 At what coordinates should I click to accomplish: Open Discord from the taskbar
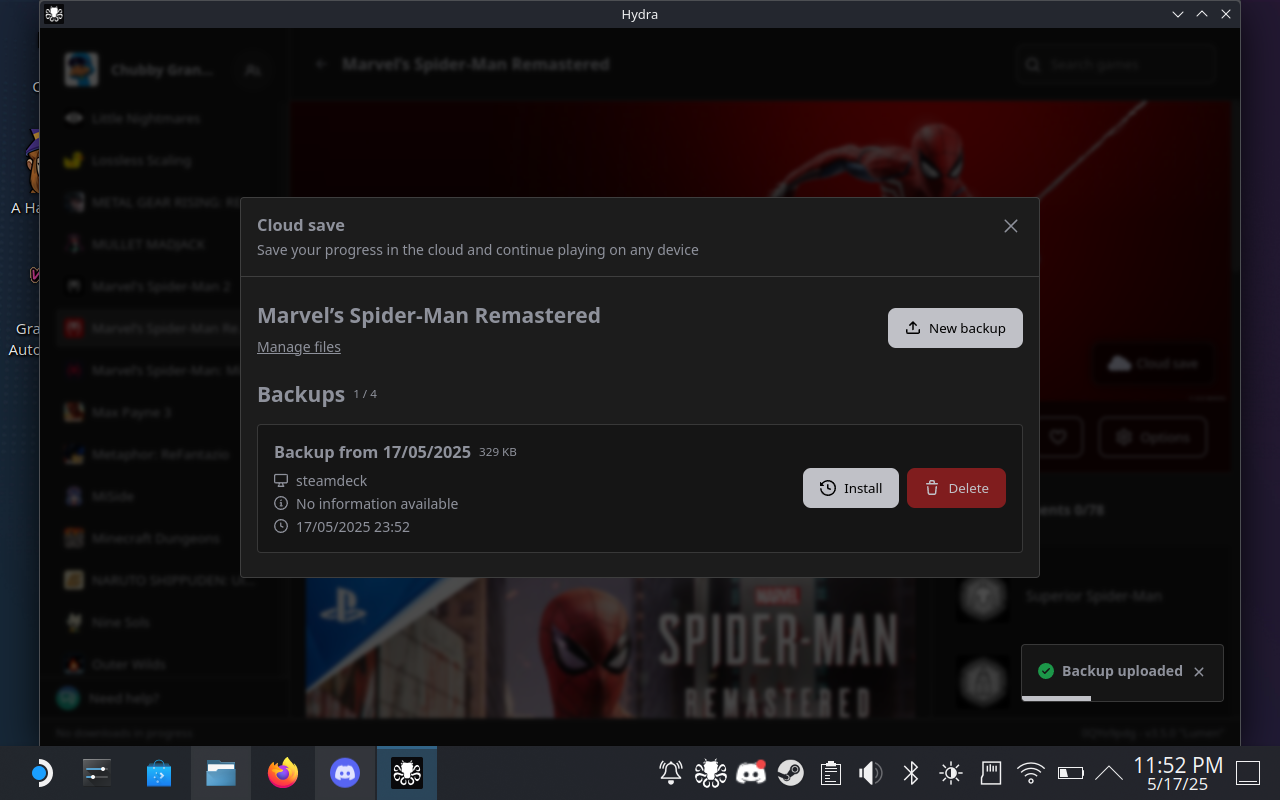click(345, 773)
